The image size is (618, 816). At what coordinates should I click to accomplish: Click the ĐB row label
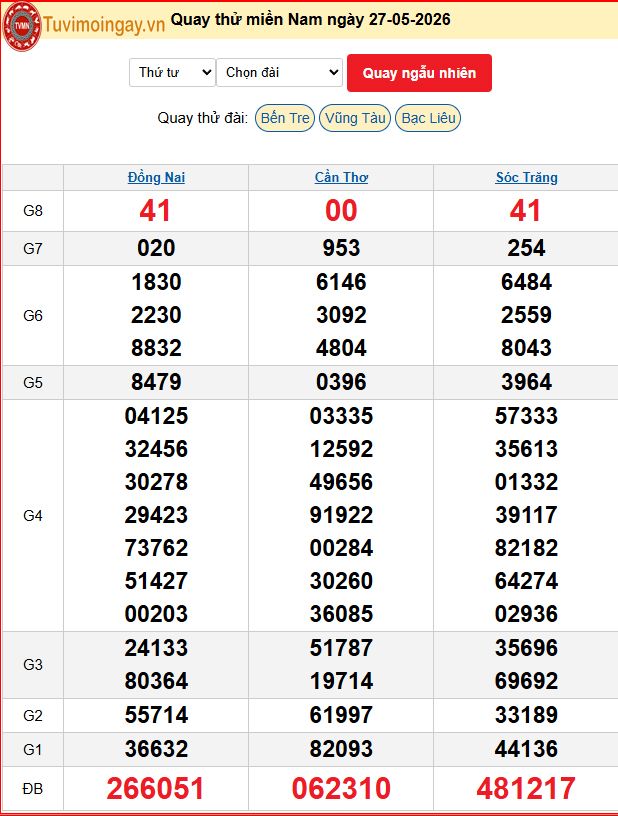coord(33,789)
